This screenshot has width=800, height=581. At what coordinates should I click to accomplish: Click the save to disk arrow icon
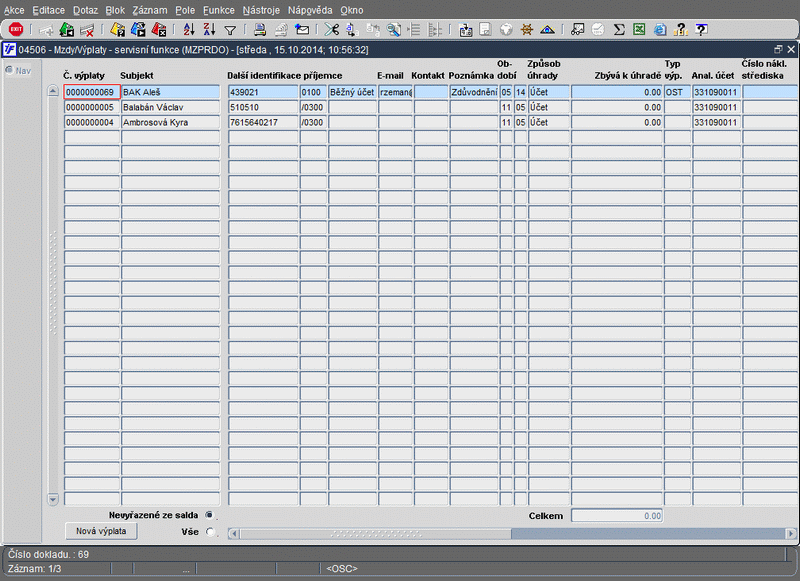pyautogui.click(x=465, y=30)
